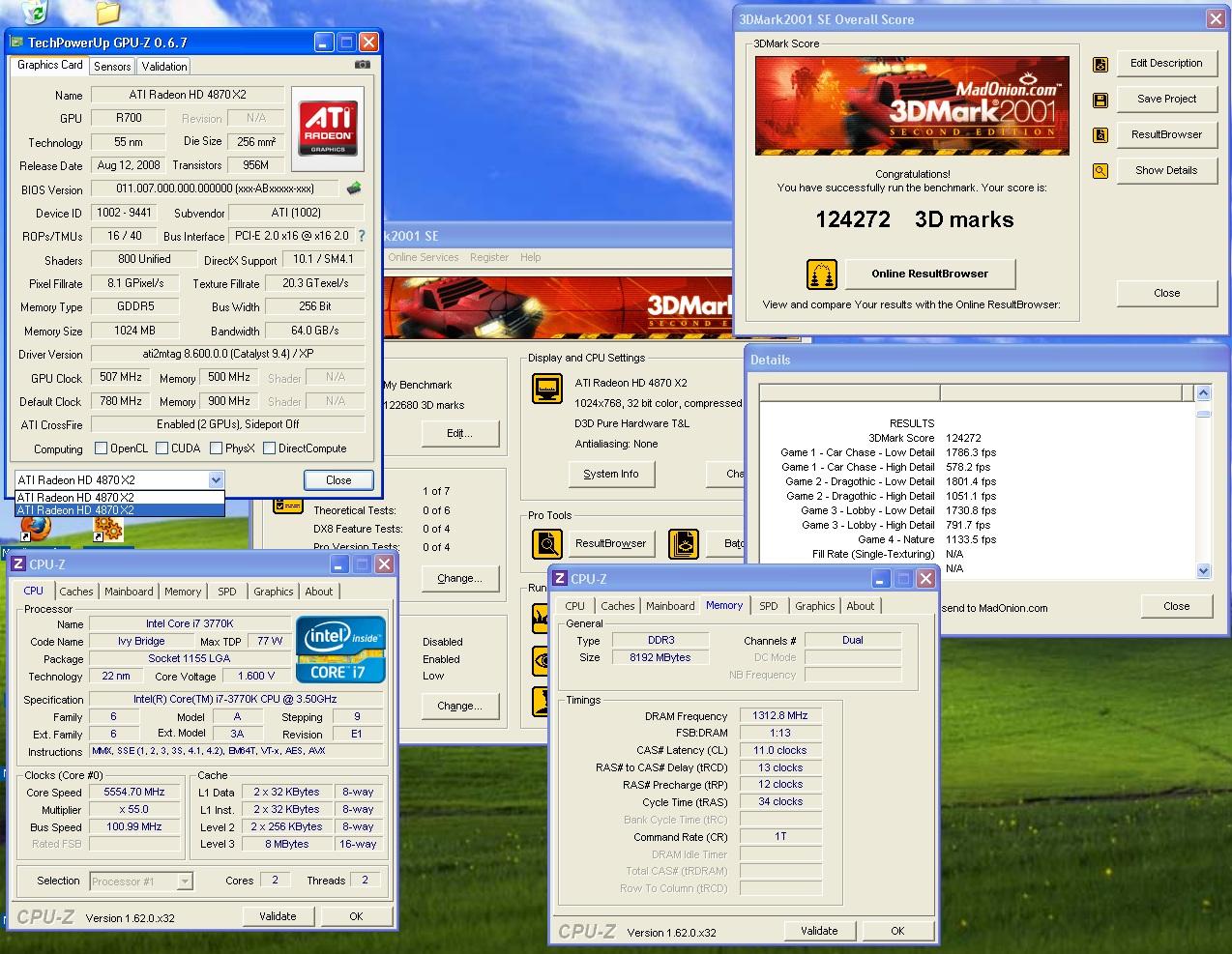This screenshot has height=954, width=1232.
Task: Click the Recycle Bin desktop icon
Action: coord(36,12)
